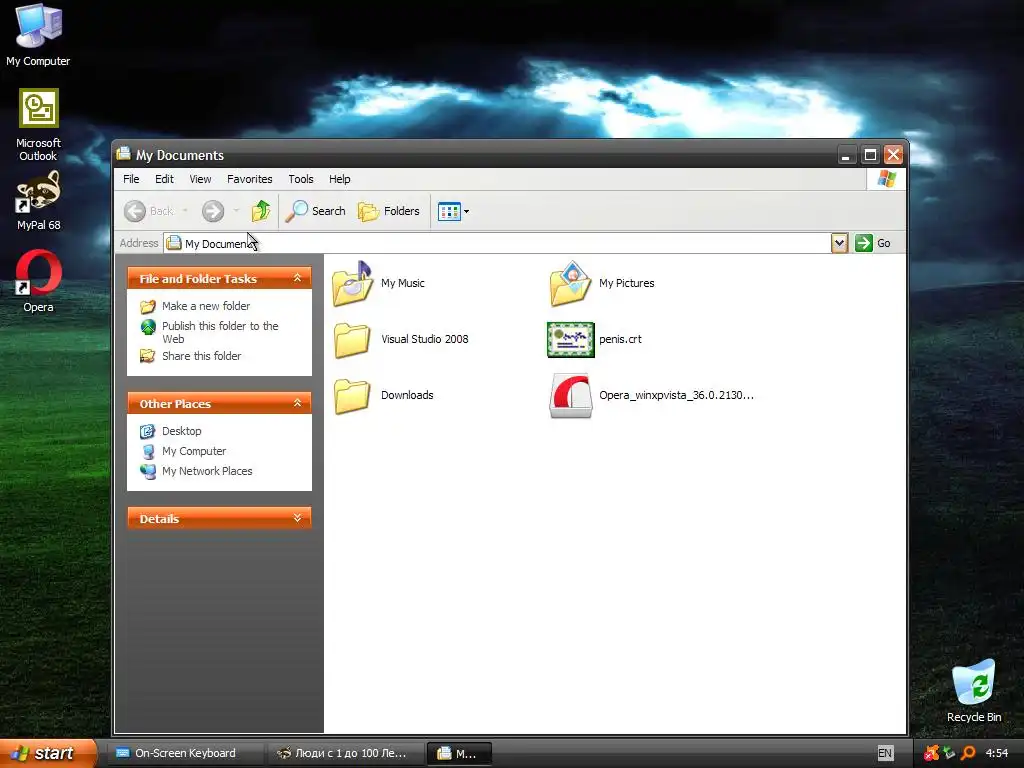Screen dimensions: 1024x768
Task: Toggle the Folders pane button
Action: coord(389,211)
